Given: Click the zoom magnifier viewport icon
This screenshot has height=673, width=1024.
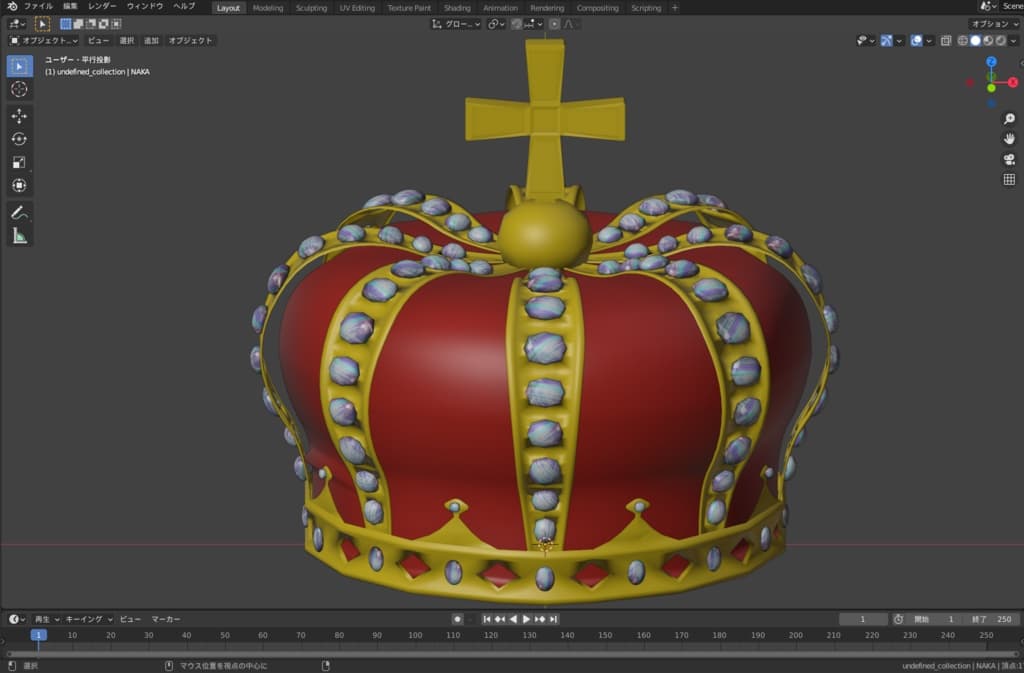Looking at the screenshot, I should click(x=1009, y=119).
